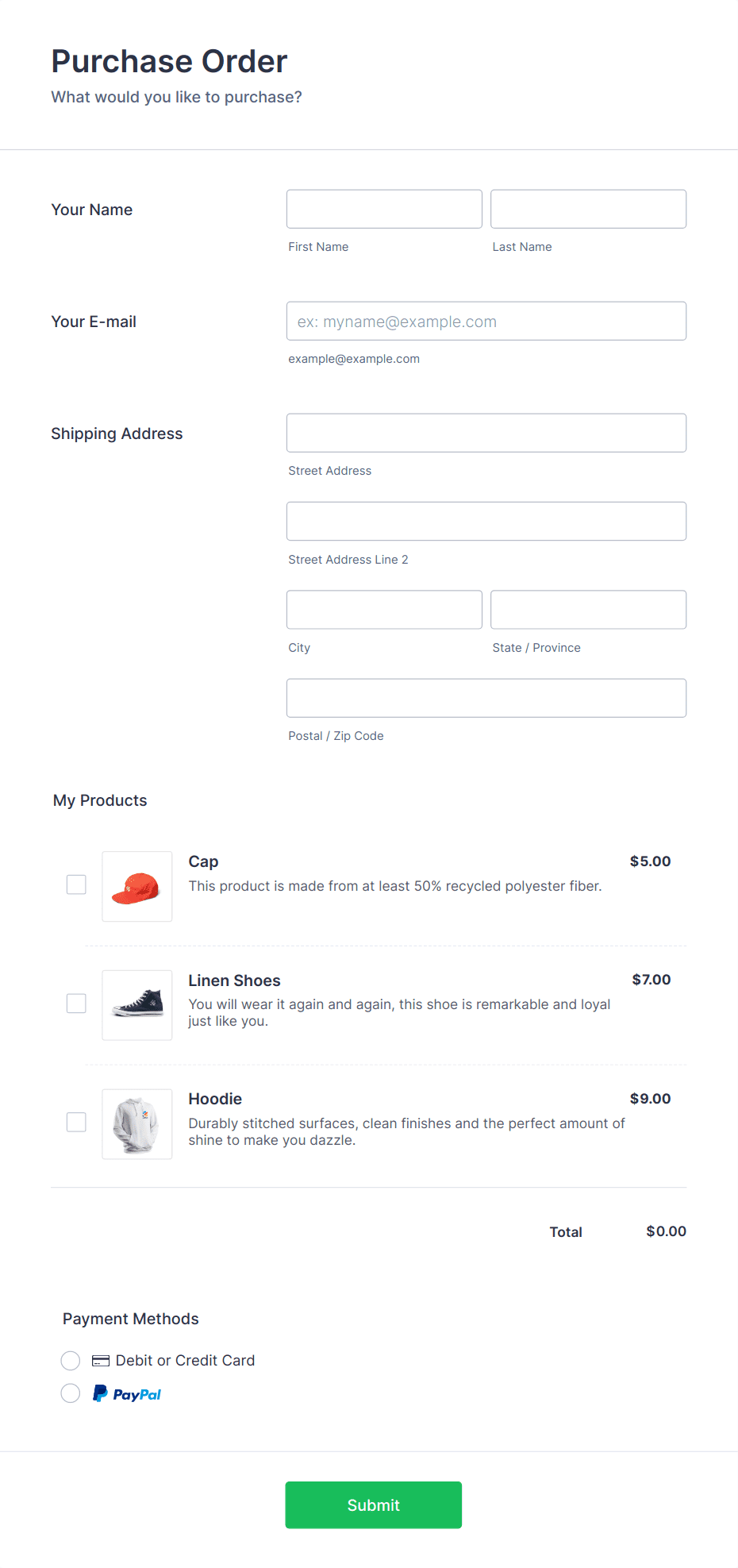Check the Hoodie product checkbox
Screen dimensions: 738x1568
click(76, 1122)
